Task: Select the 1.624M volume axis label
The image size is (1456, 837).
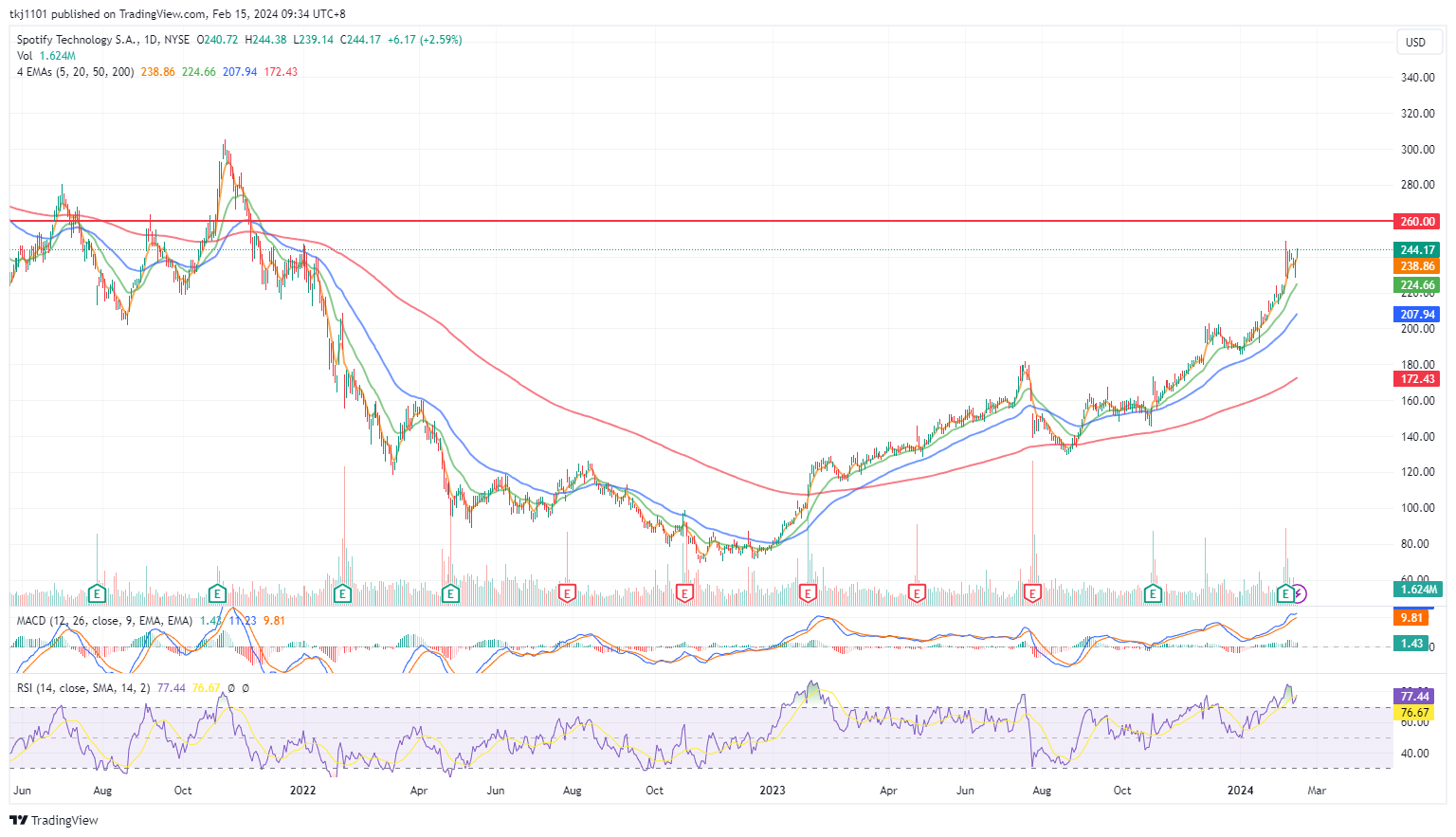Action: coord(1417,590)
